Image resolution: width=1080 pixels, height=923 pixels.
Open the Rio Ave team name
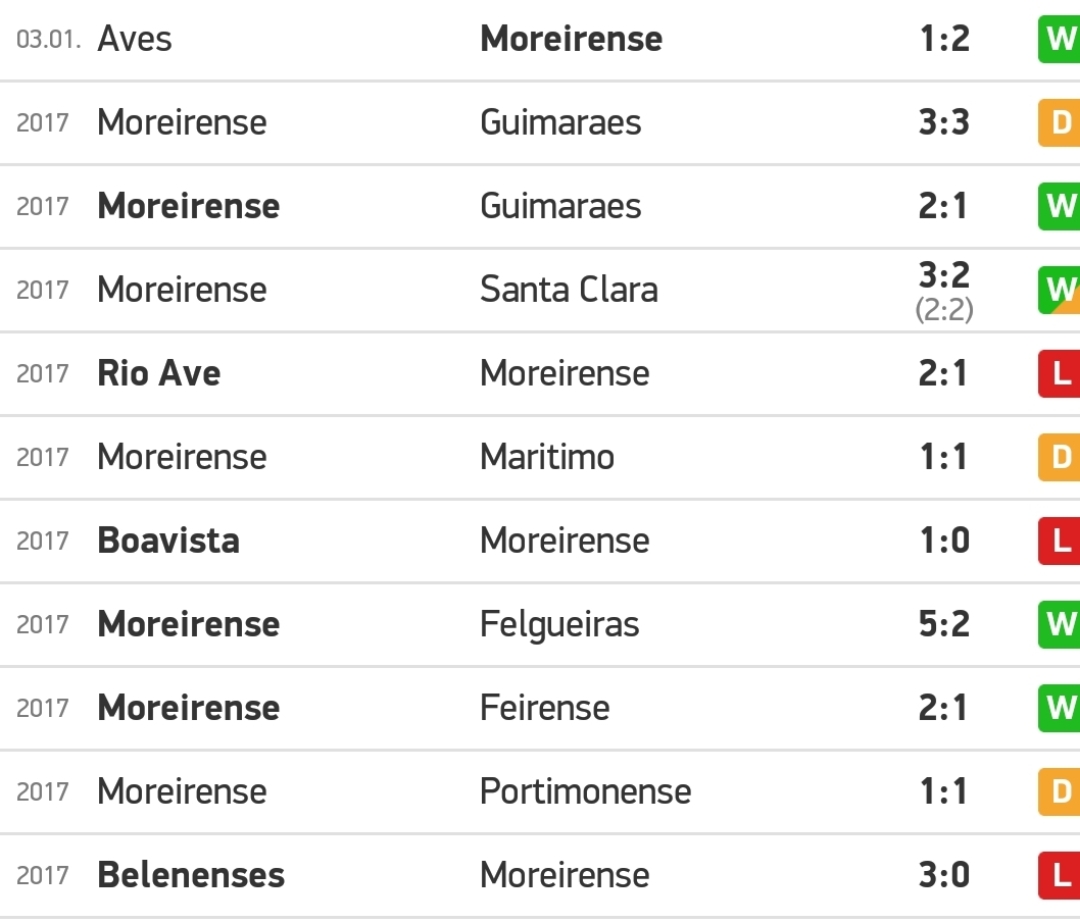click(159, 373)
